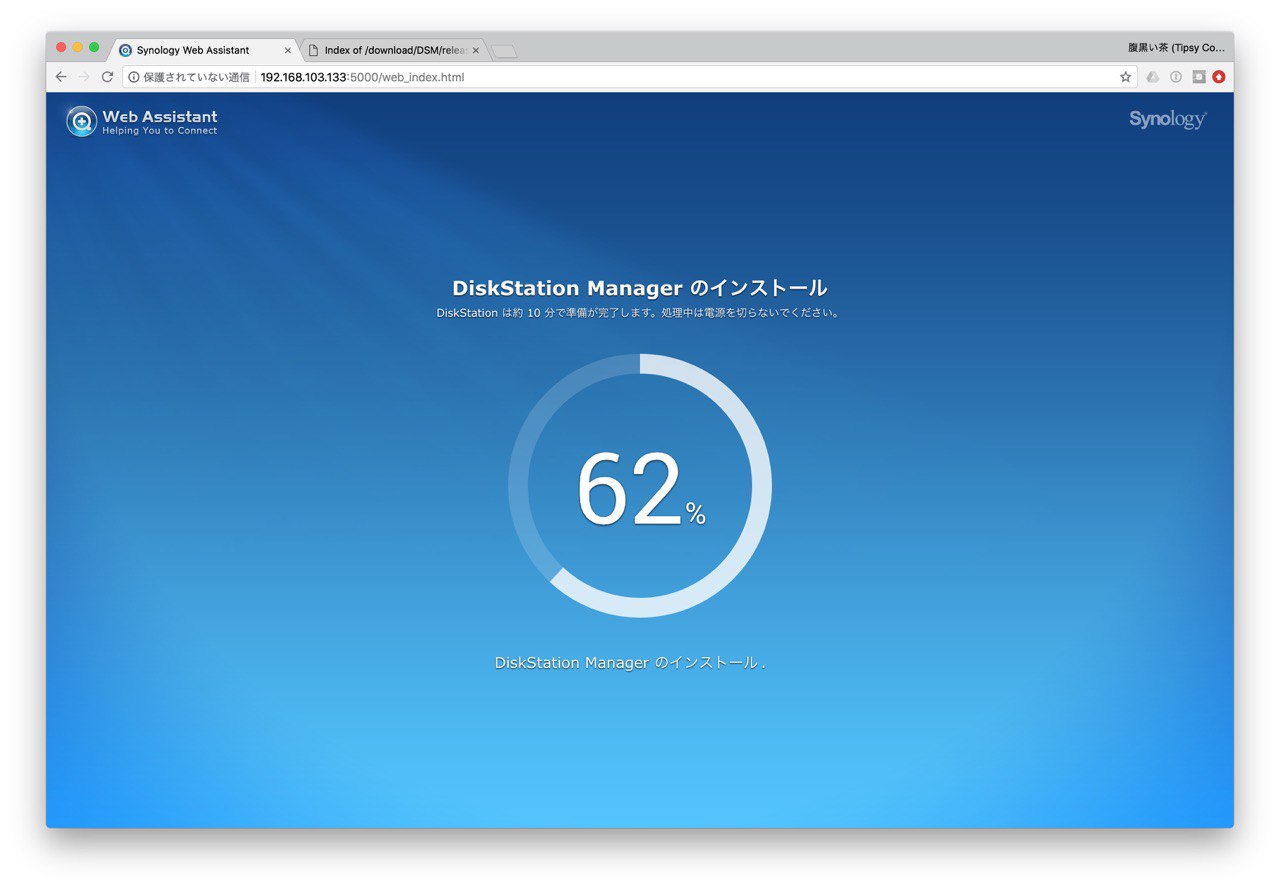Switch to the Index of /download/DSM tab
This screenshot has height=889, width=1280.
(394, 50)
